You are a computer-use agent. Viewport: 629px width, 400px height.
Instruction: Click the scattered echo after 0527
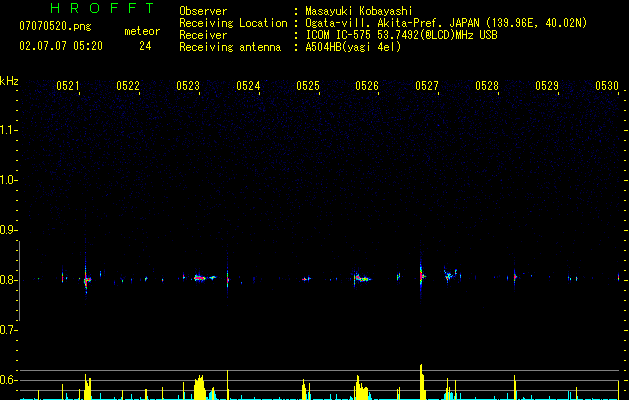pyautogui.click(x=450, y=274)
